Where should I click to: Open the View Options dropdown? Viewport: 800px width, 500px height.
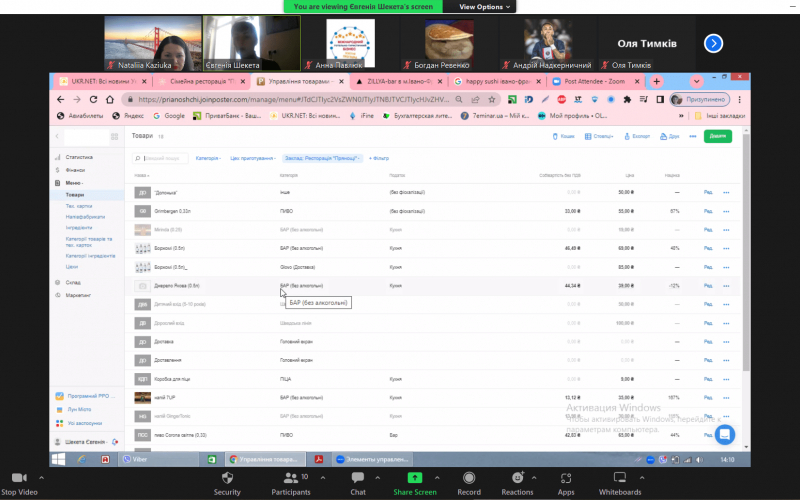(484, 7)
